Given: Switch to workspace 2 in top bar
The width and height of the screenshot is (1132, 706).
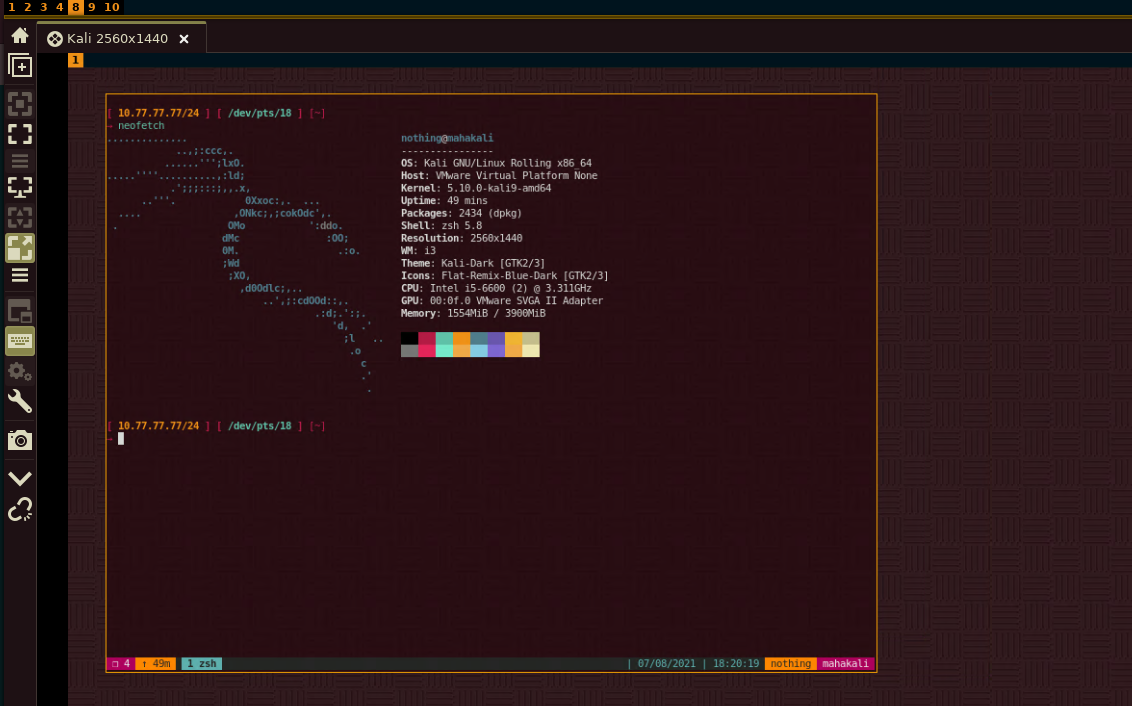Looking at the screenshot, I should [27, 7].
